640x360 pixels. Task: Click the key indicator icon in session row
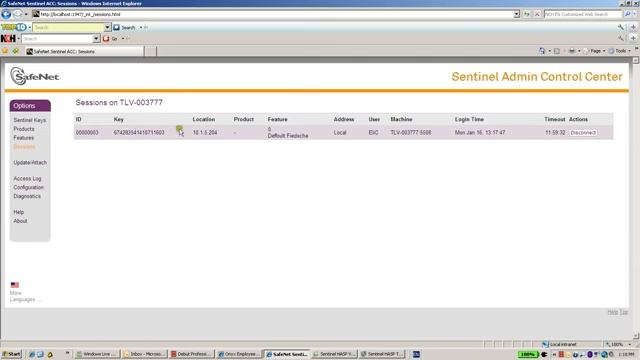click(x=179, y=129)
